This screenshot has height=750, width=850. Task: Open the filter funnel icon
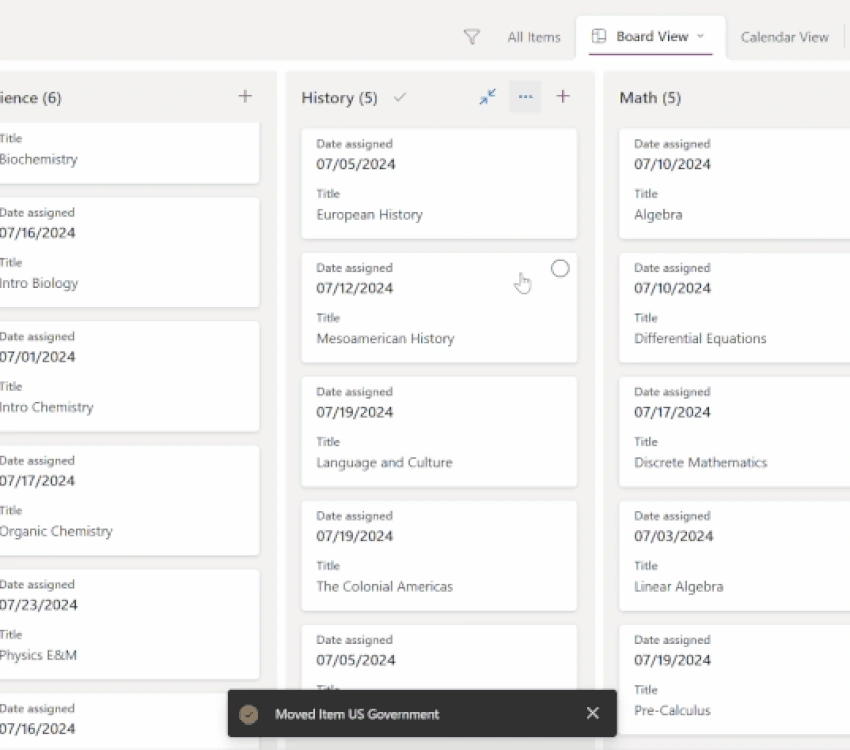click(x=472, y=37)
